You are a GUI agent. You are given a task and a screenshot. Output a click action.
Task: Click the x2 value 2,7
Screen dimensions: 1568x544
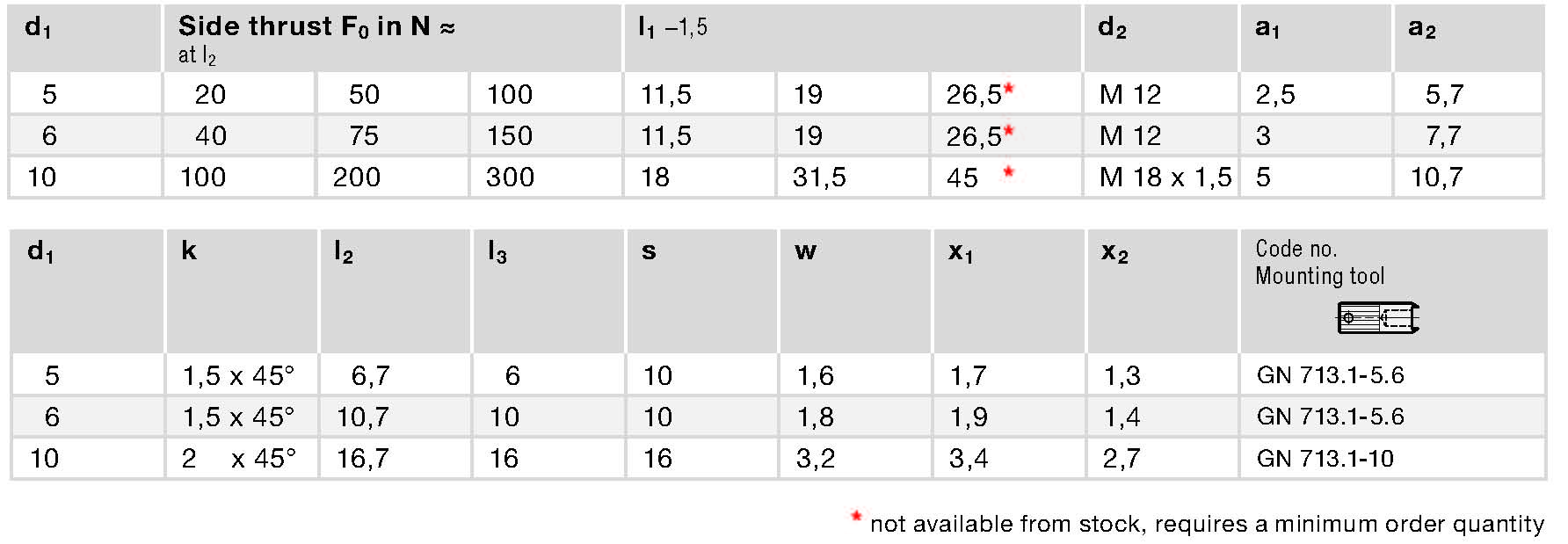click(x=1122, y=458)
